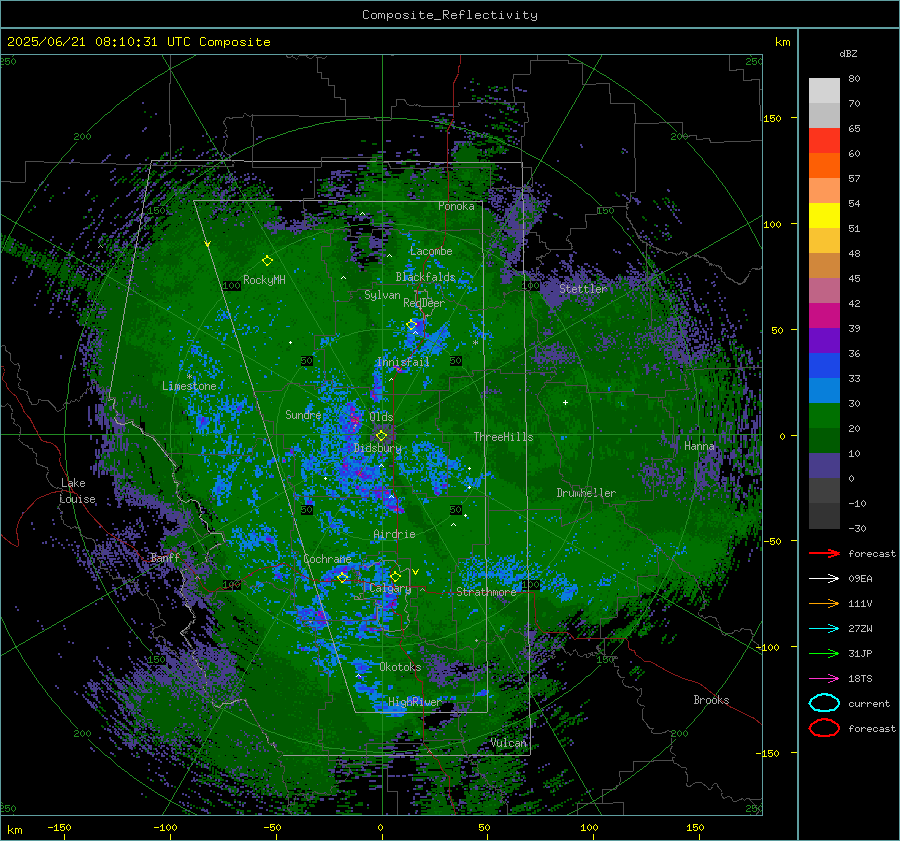Click the white 09EA arrow in legend
This screenshot has height=841, width=900.
[x=824, y=579]
